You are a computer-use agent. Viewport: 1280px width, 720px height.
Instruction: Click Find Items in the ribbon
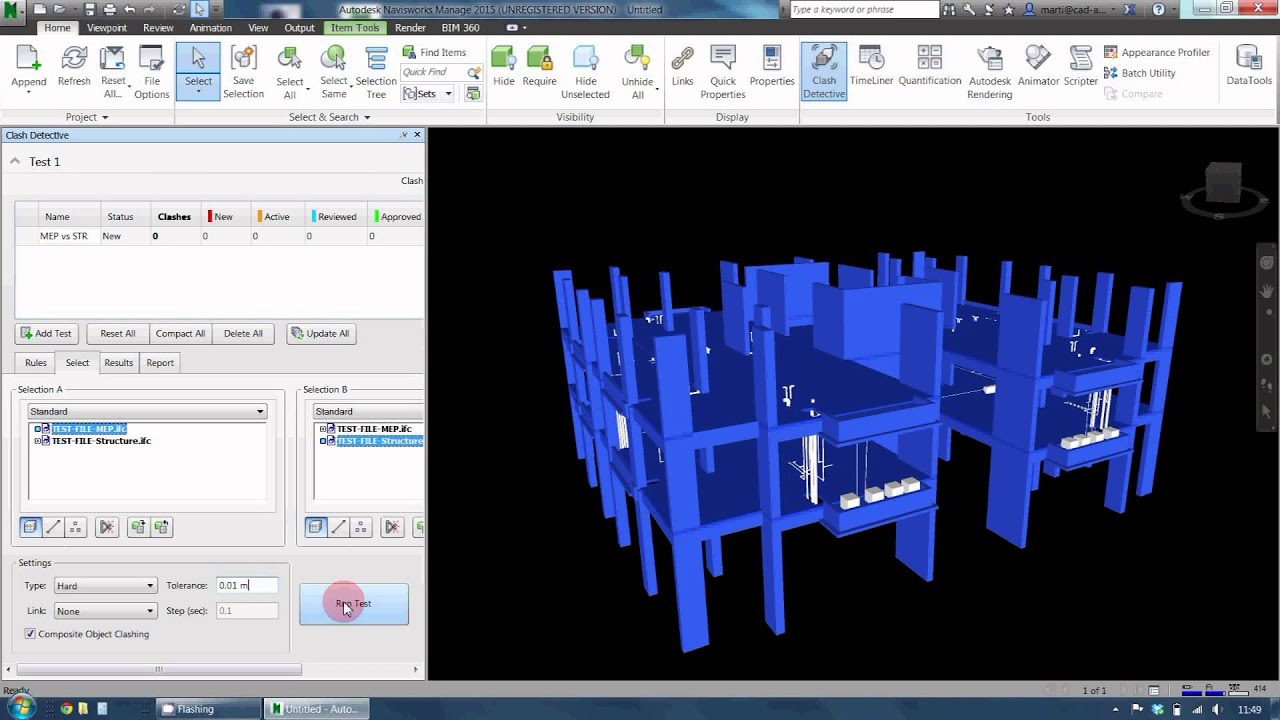tap(434, 52)
